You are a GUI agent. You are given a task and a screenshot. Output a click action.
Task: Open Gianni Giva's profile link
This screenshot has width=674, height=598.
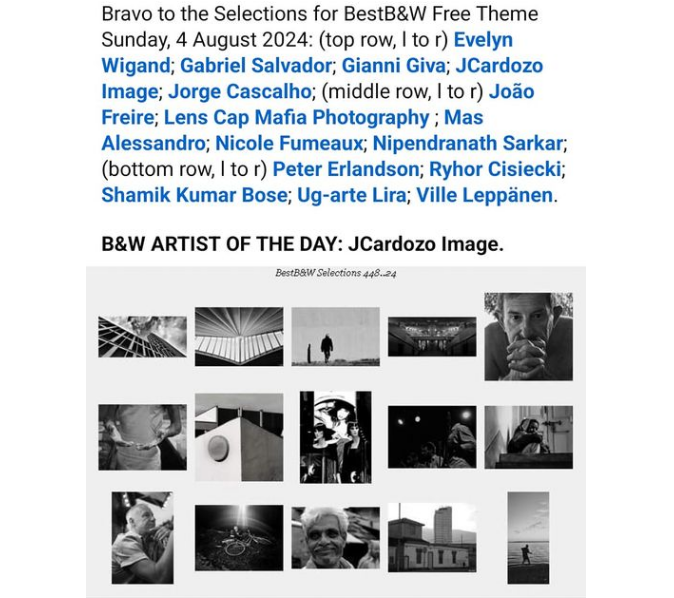[394, 66]
